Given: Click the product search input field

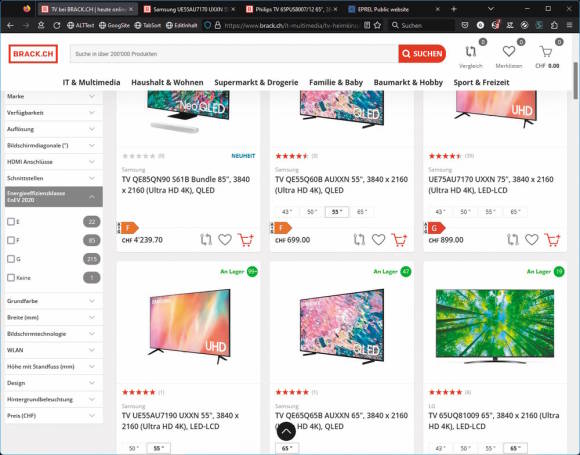Looking at the screenshot, I should 234,54.
